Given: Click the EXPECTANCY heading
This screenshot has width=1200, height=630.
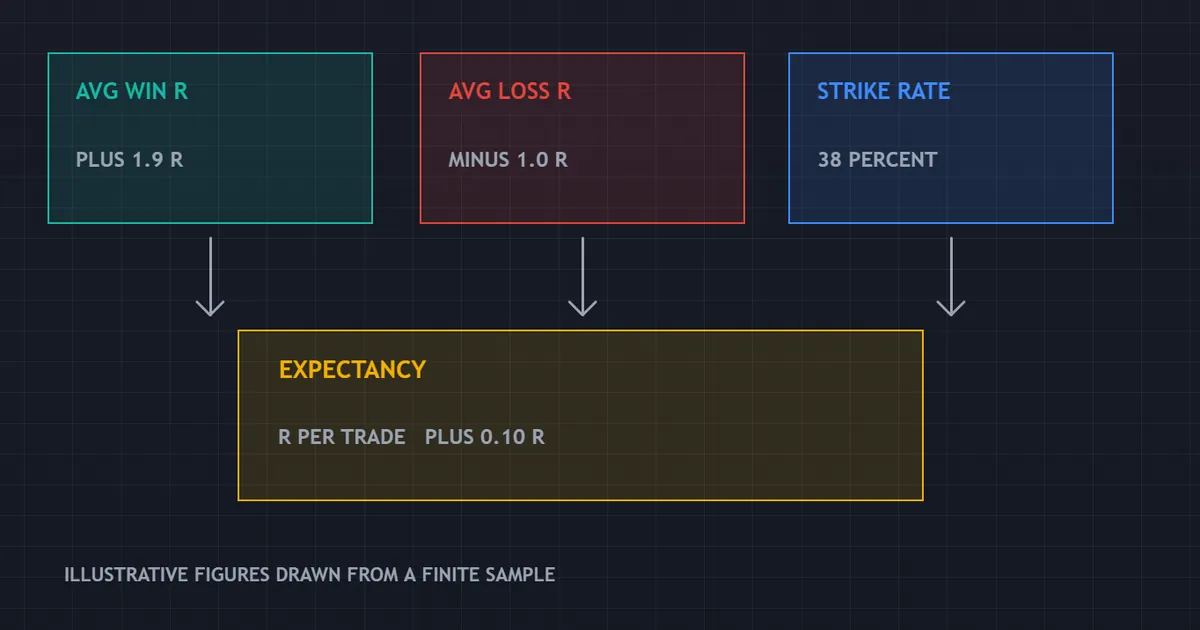Looking at the screenshot, I should [x=352, y=369].
